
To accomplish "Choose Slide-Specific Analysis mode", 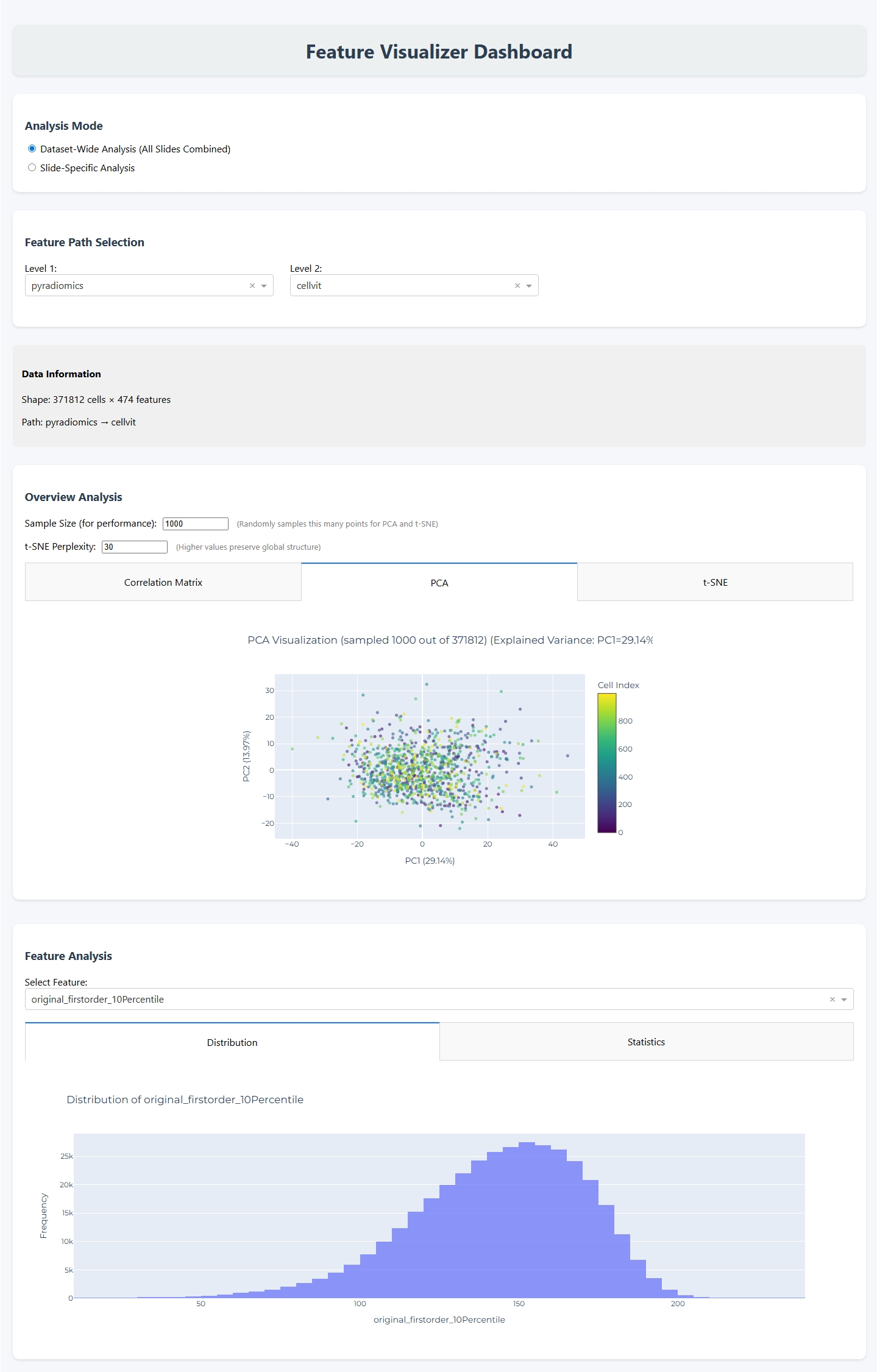I will (x=32, y=168).
